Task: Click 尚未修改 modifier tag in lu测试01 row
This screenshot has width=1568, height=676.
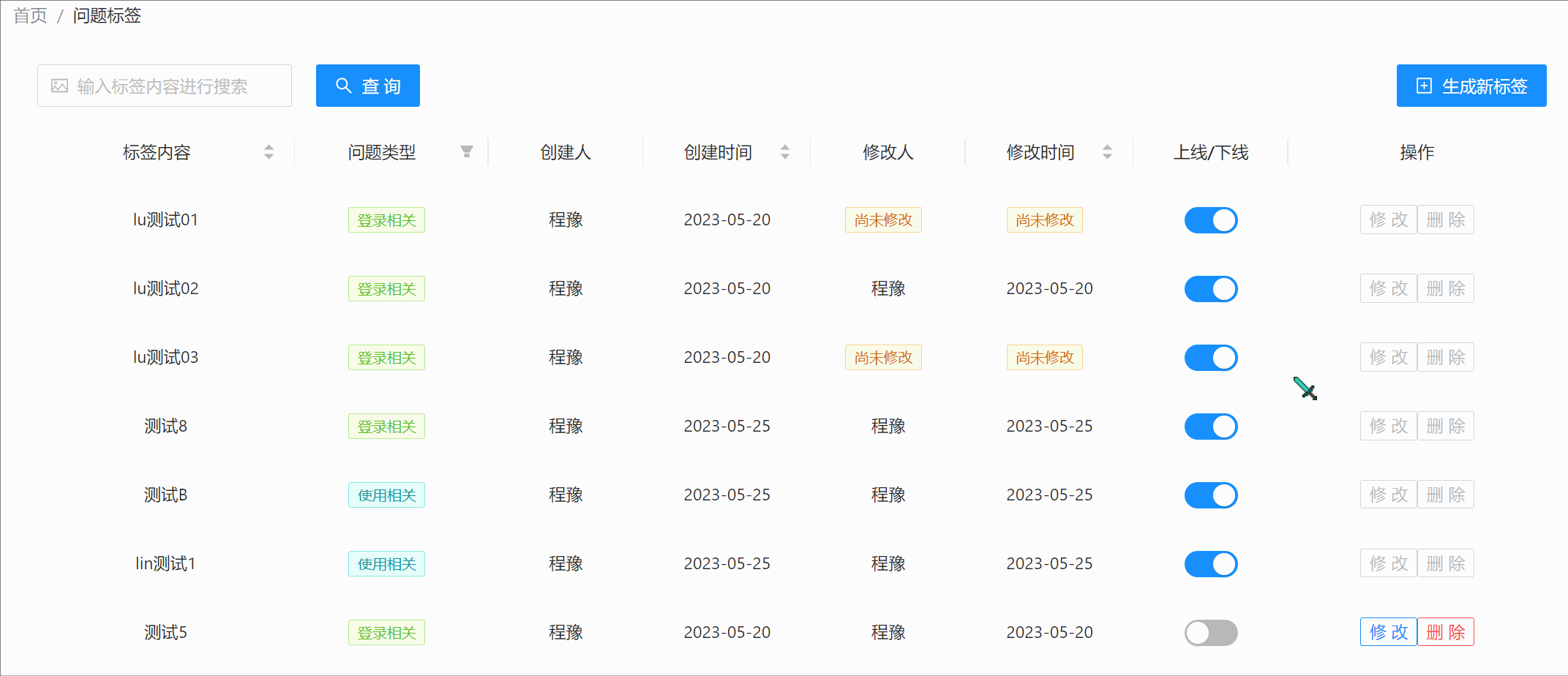Action: [x=883, y=220]
